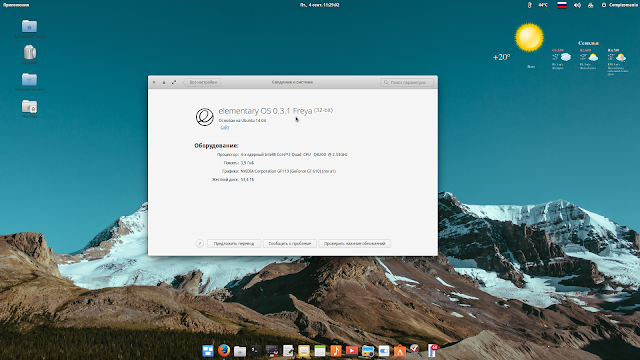The width and height of the screenshot is (640, 360).
Task: Open the Scratch text editor dock icon
Action: tap(288, 351)
